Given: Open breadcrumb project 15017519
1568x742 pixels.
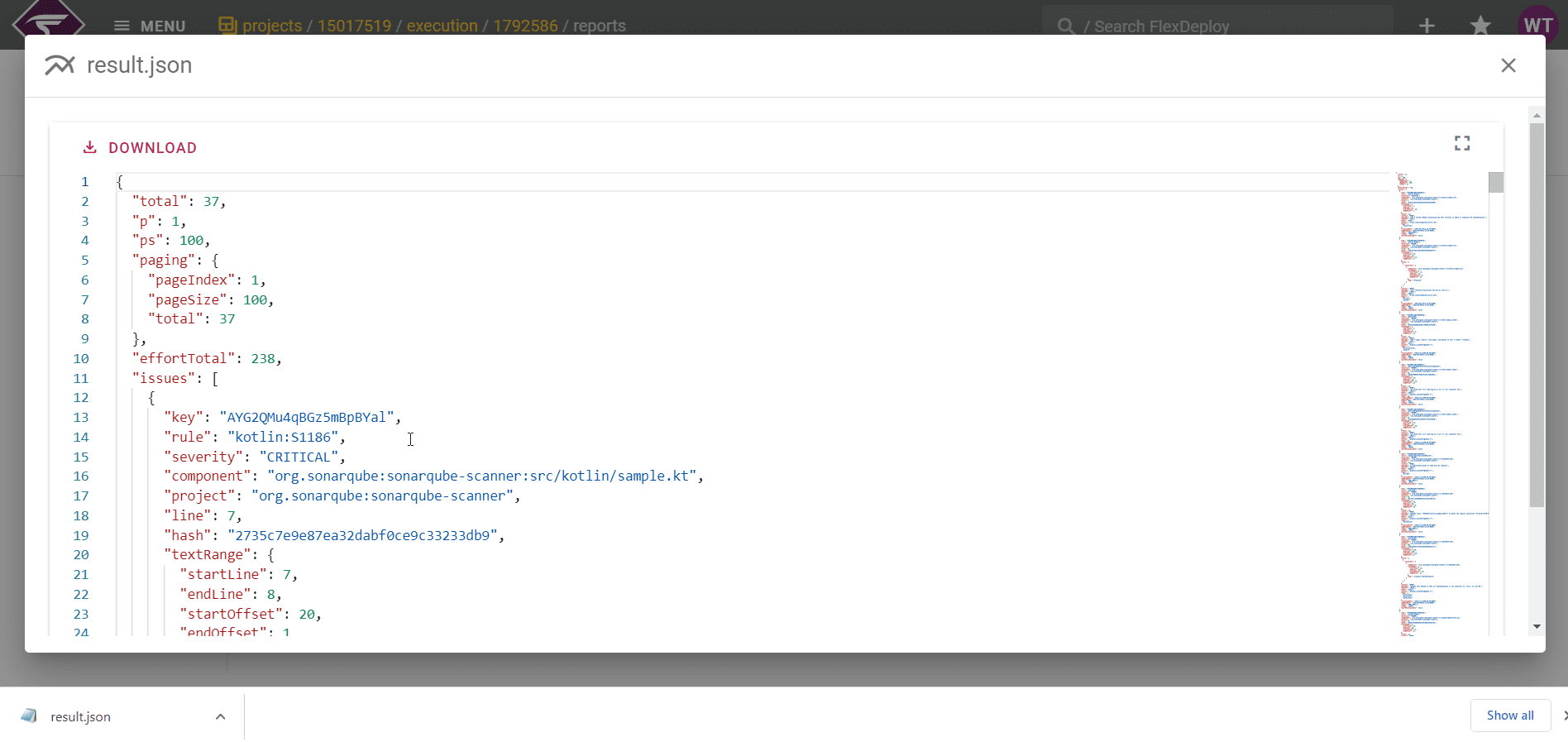Looking at the screenshot, I should pyautogui.click(x=354, y=26).
